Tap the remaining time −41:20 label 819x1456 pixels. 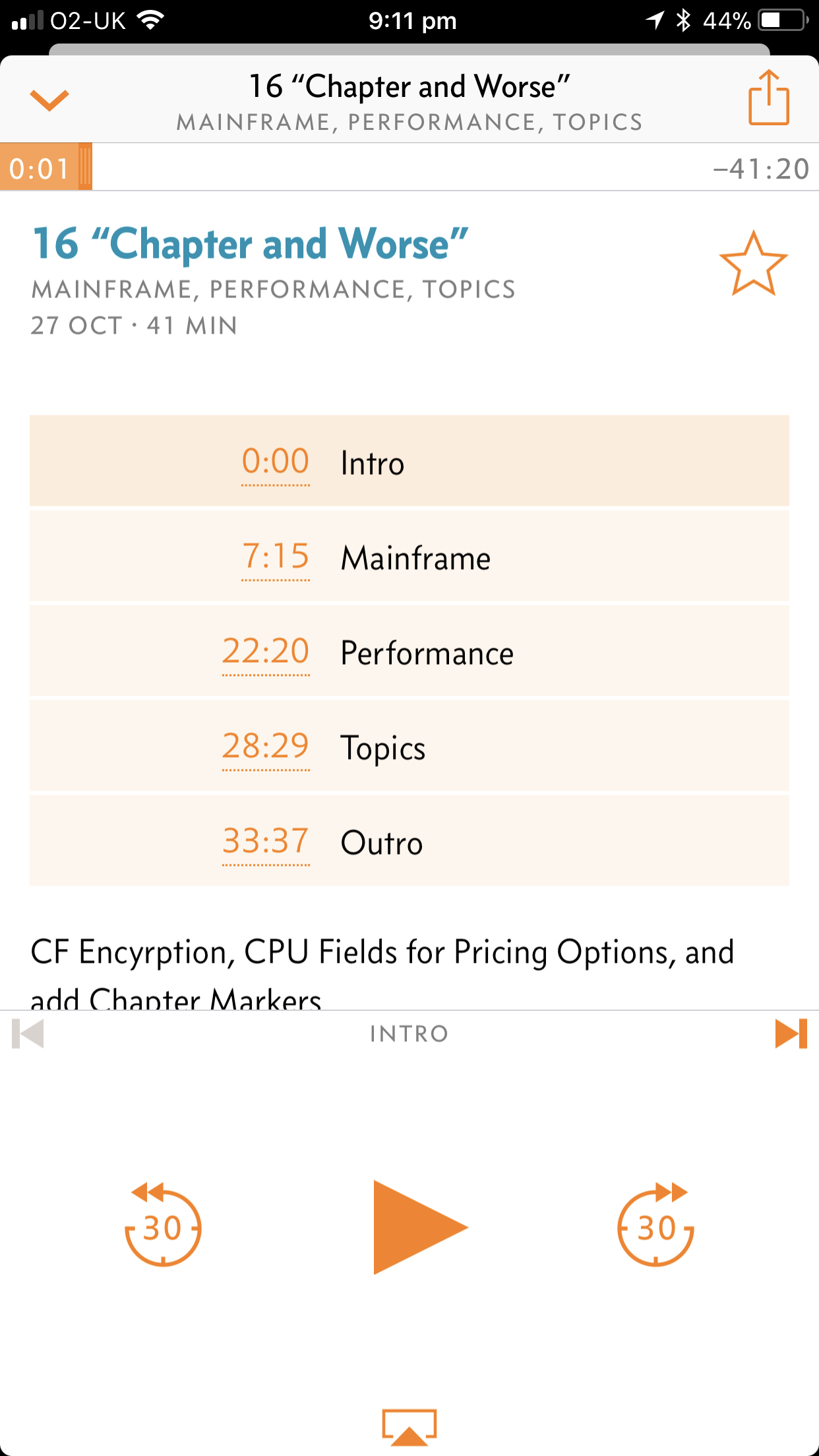pyautogui.click(x=761, y=169)
